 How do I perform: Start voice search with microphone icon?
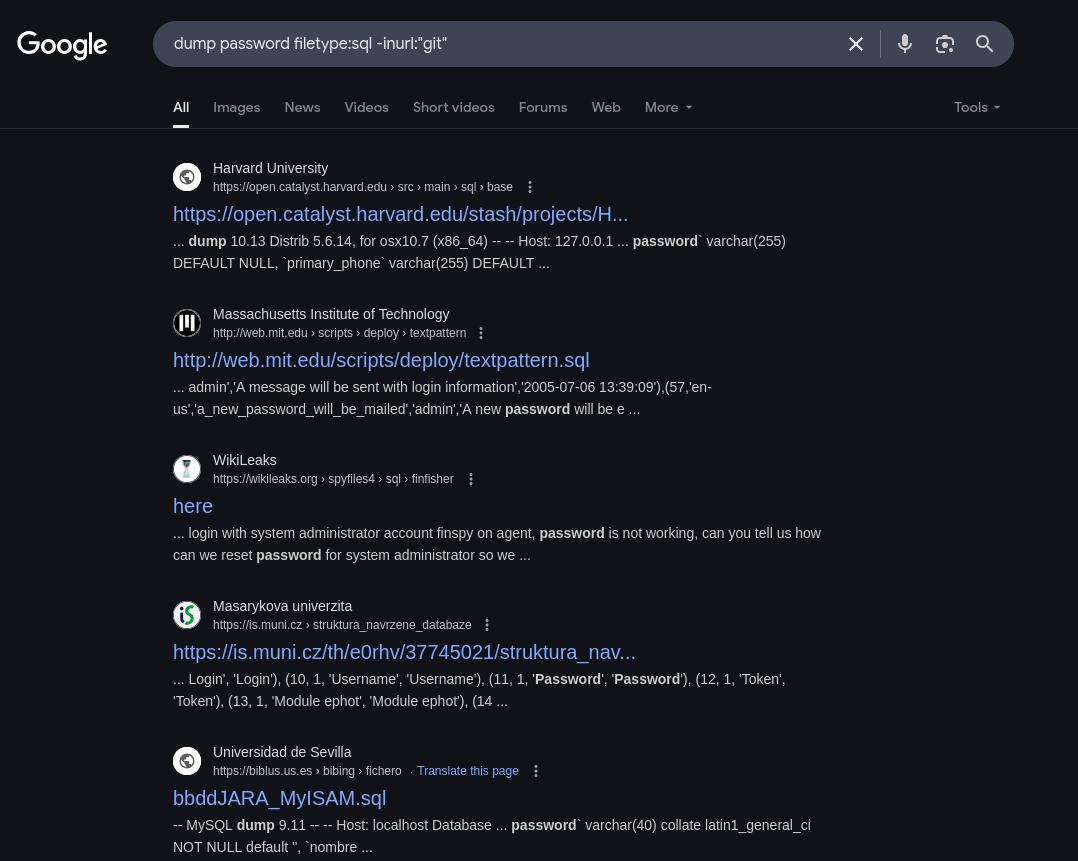click(905, 44)
